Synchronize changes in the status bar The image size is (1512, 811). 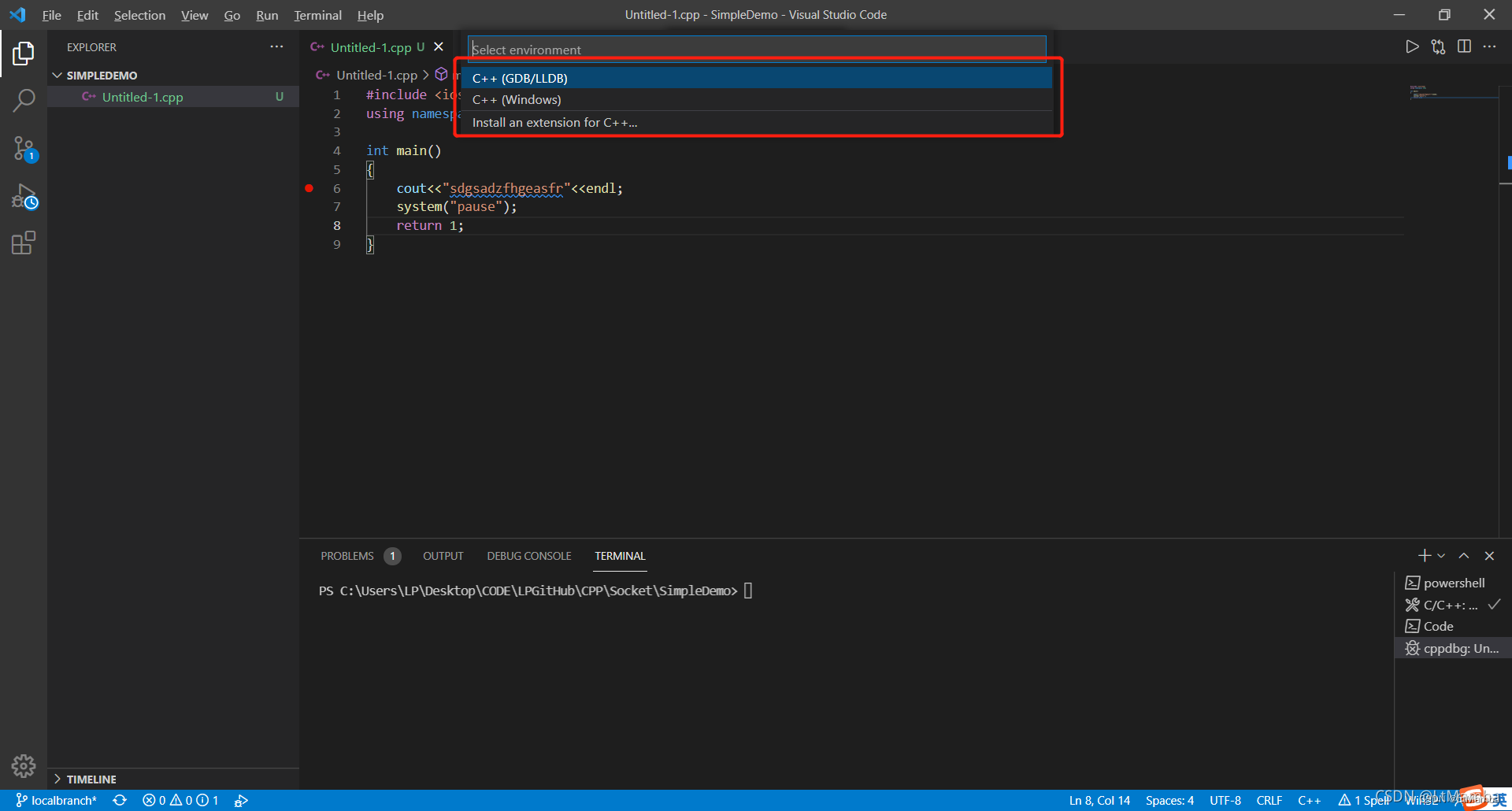coord(120,800)
